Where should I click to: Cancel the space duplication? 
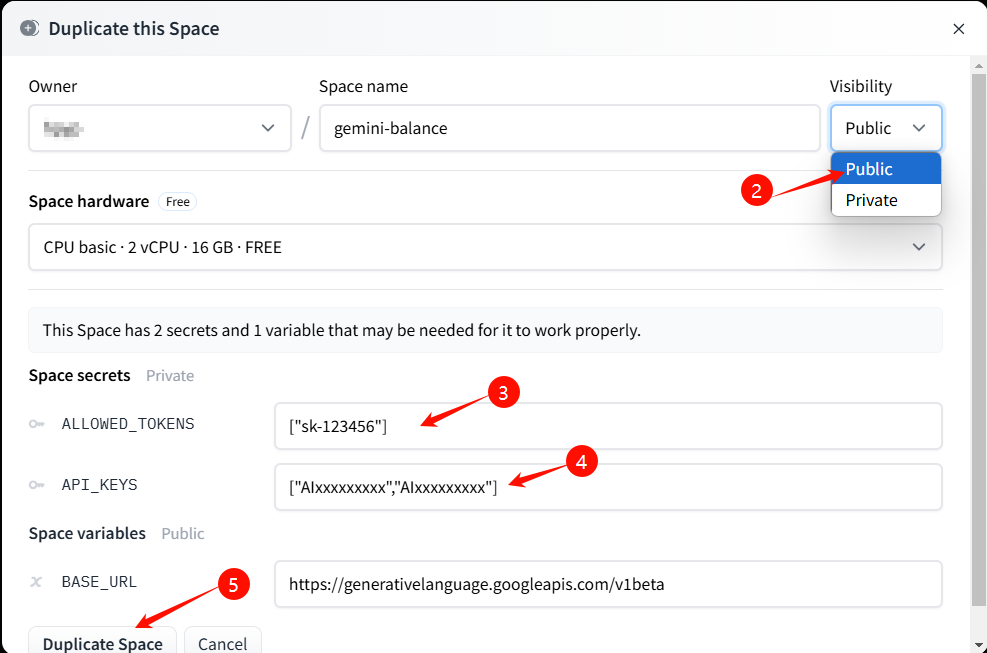222,642
